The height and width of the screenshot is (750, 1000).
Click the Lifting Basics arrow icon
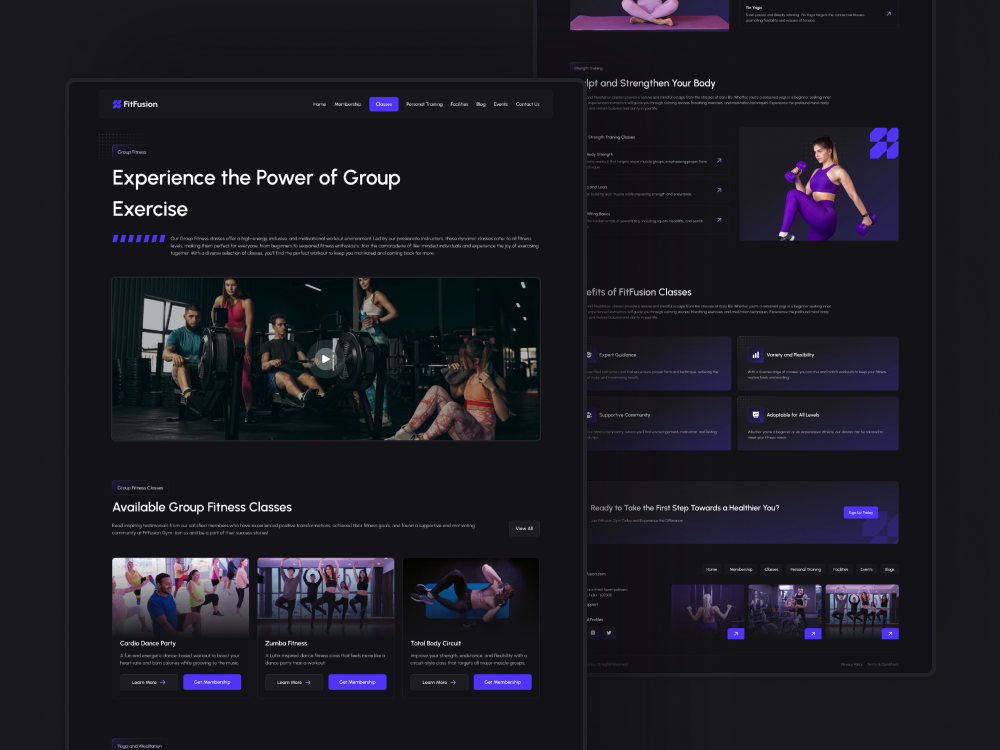tap(718, 219)
